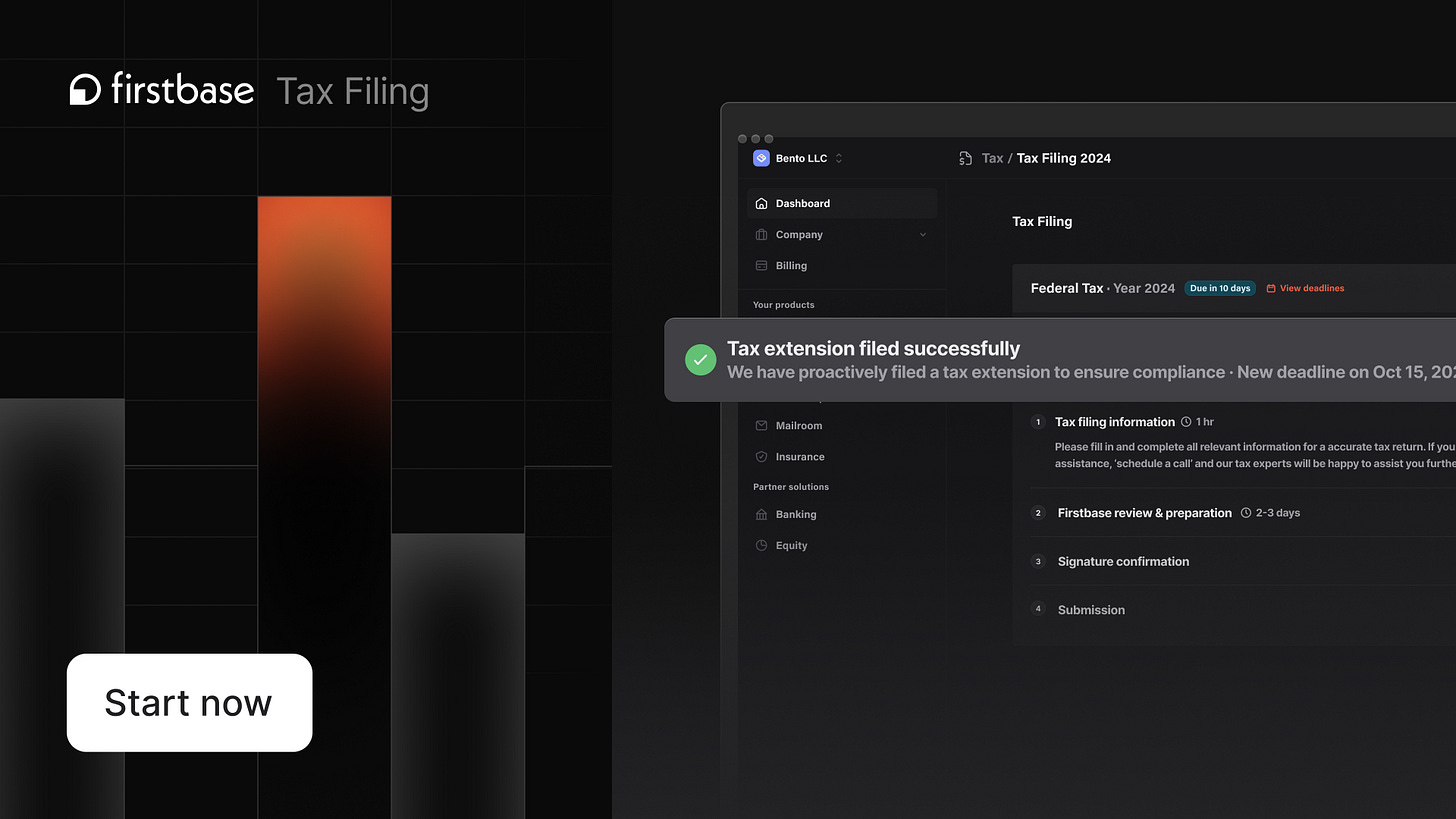The width and height of the screenshot is (1456, 819).
Task: Open step 3 Signature confirmation
Action: 1123,561
